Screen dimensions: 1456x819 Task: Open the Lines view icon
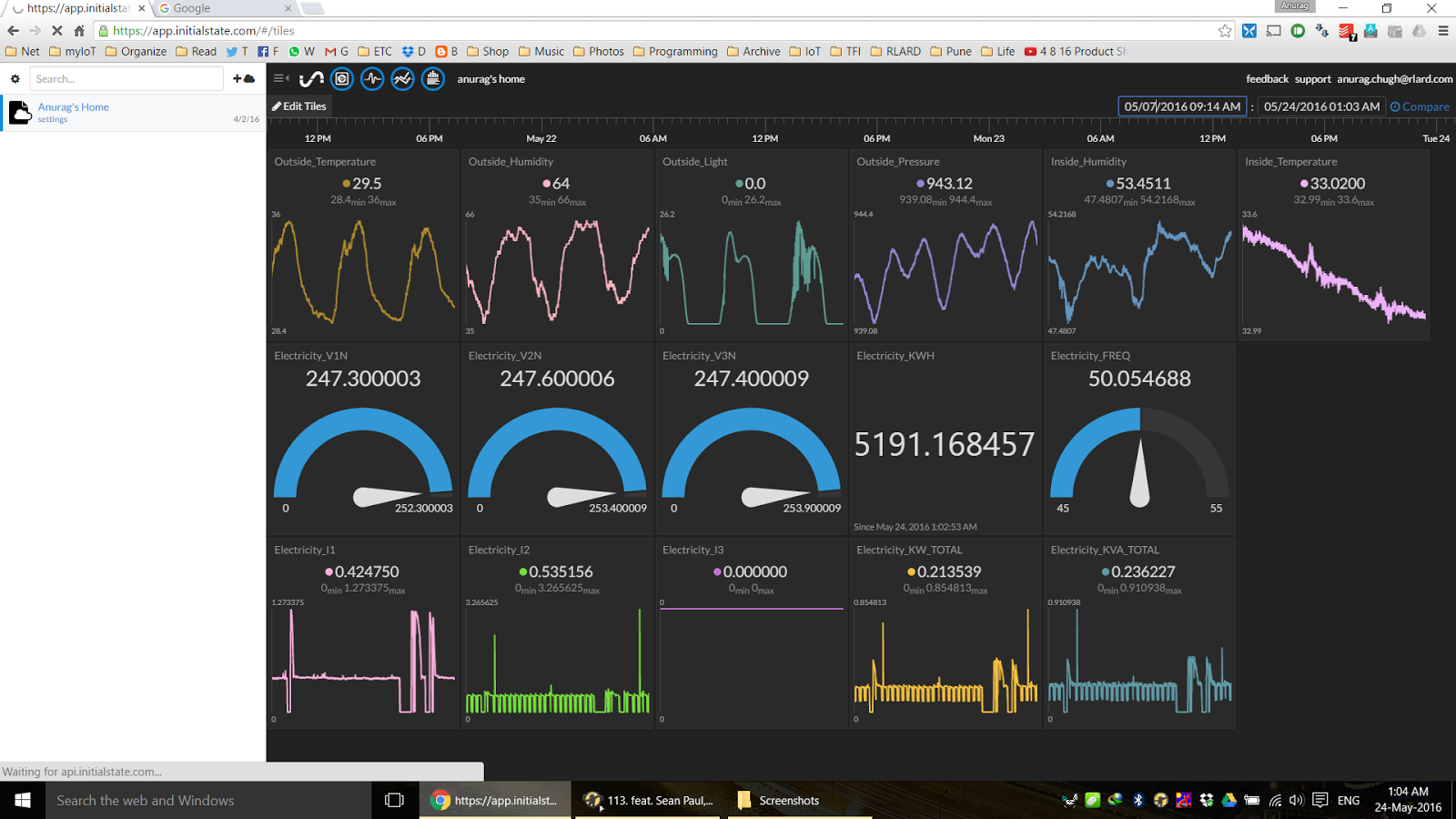tap(401, 79)
